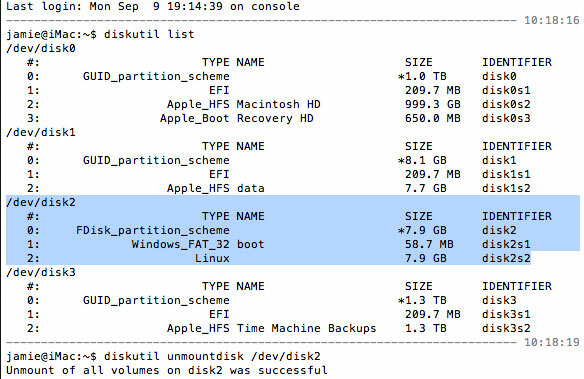
Task: Click the 'FDisk_partition_scheme' type entry
Action: pyautogui.click(x=153, y=230)
